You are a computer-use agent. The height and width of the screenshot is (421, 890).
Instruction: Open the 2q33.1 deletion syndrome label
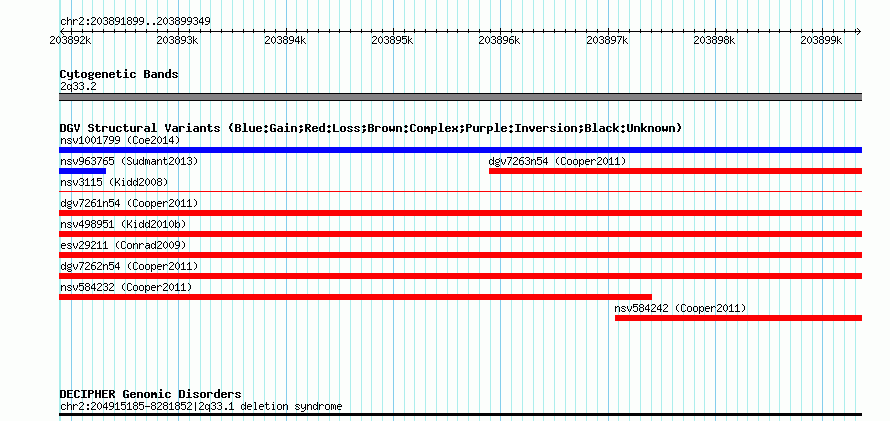pyautogui.click(x=201, y=406)
